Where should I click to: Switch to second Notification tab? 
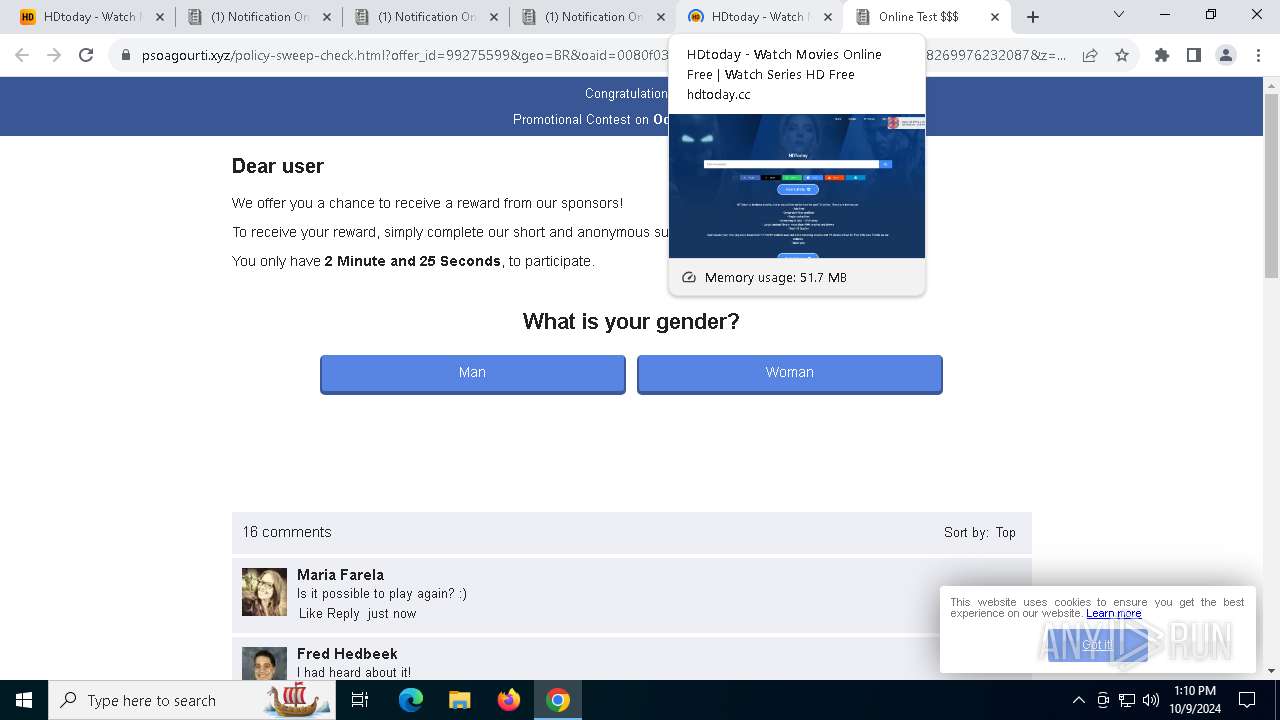(x=258, y=17)
